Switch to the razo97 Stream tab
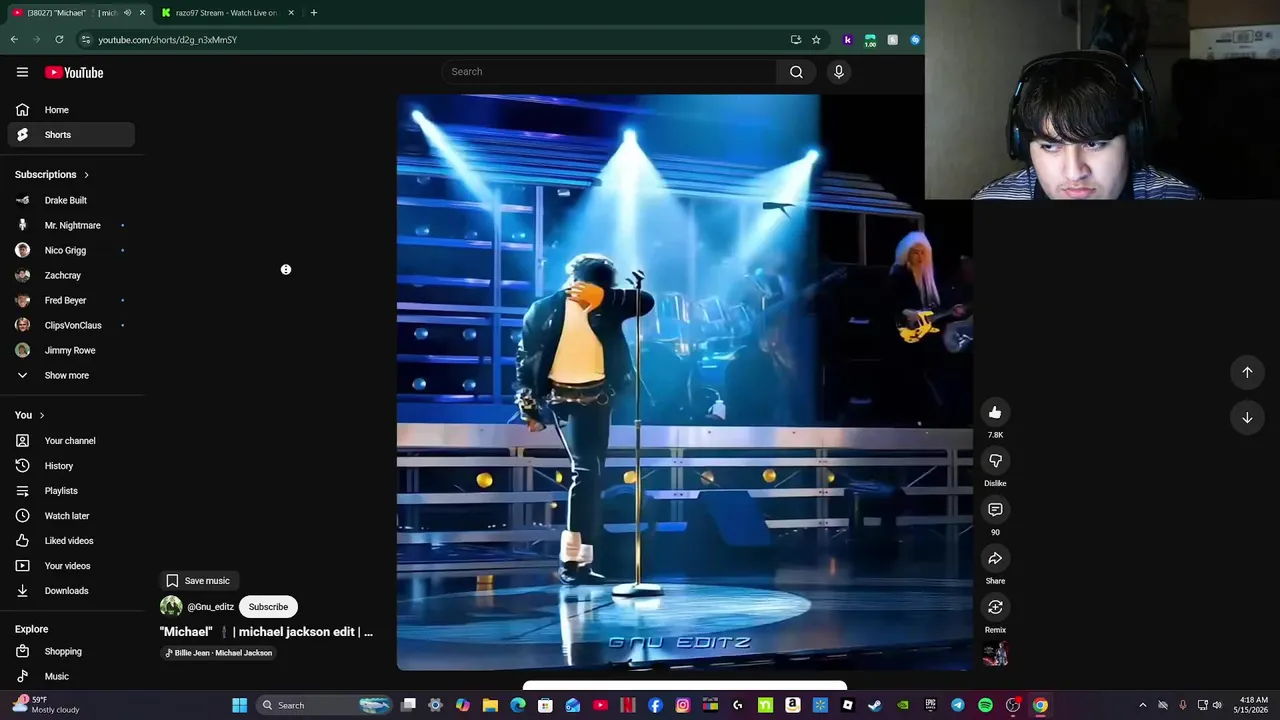Image resolution: width=1280 pixels, height=720 pixels. pos(225,13)
